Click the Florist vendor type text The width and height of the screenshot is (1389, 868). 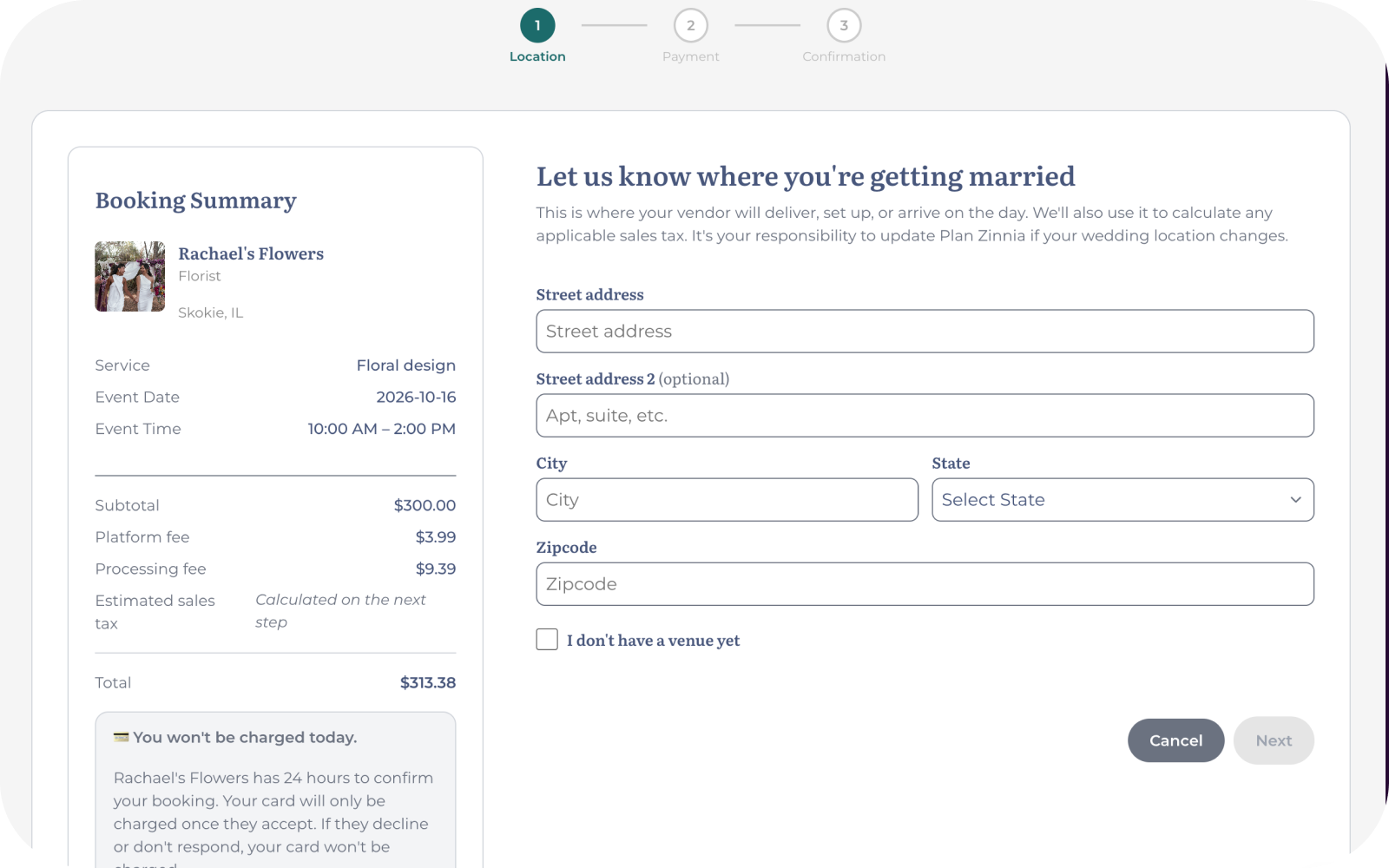pyautogui.click(x=200, y=276)
